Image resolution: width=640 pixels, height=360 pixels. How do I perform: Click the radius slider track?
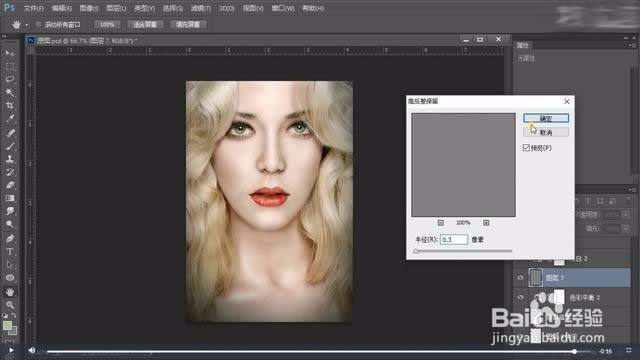tap(463, 251)
